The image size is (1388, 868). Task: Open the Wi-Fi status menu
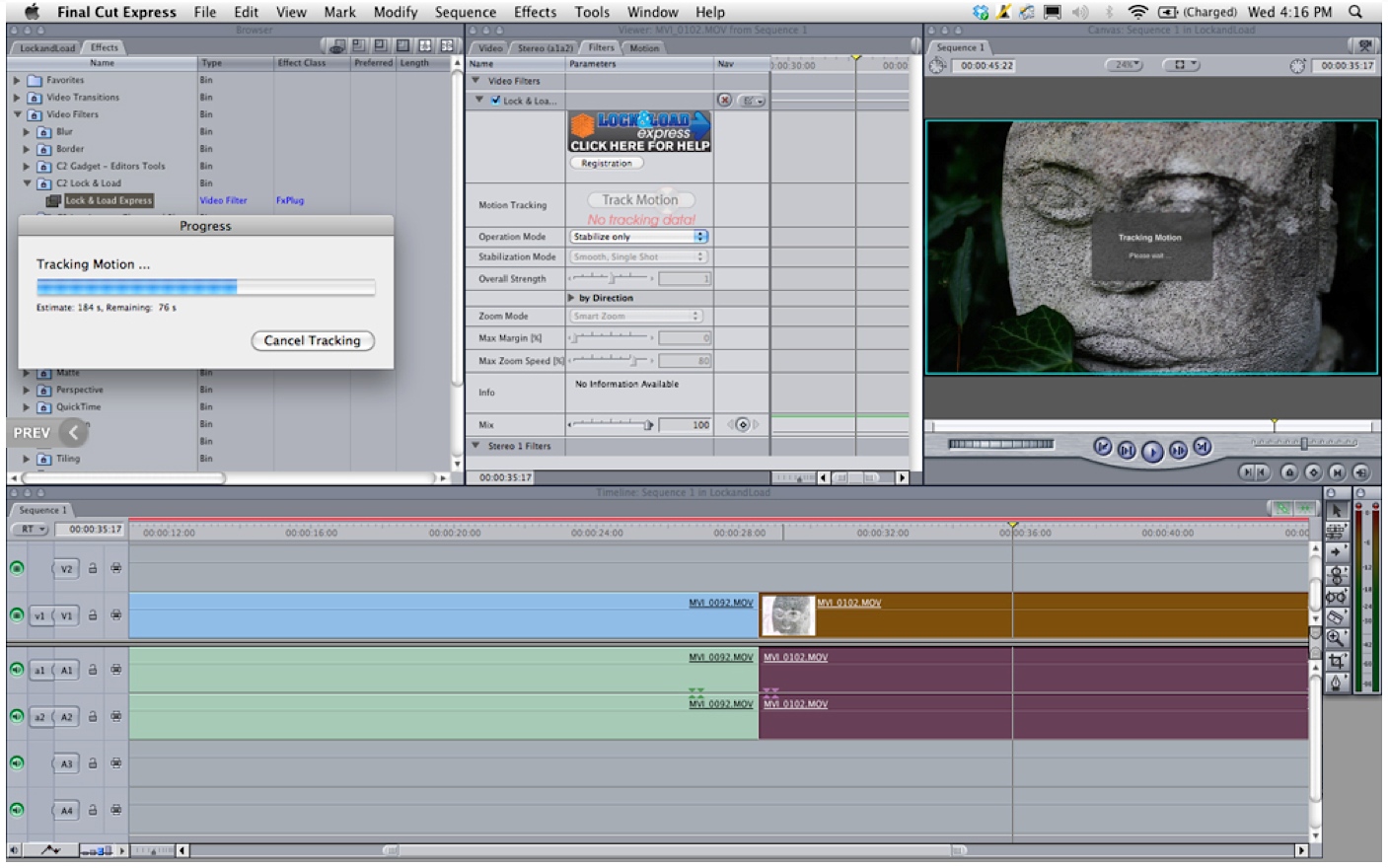click(1137, 12)
